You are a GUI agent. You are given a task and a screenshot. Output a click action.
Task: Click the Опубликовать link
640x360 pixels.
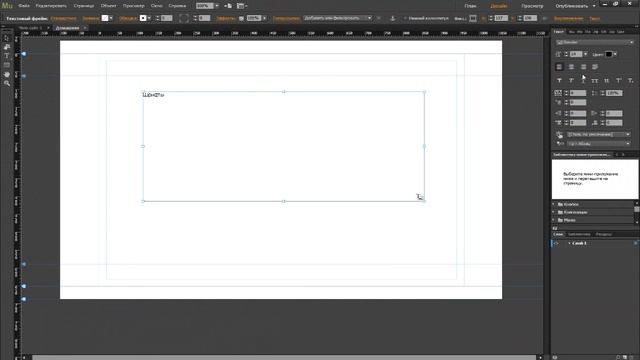[x=572, y=6]
